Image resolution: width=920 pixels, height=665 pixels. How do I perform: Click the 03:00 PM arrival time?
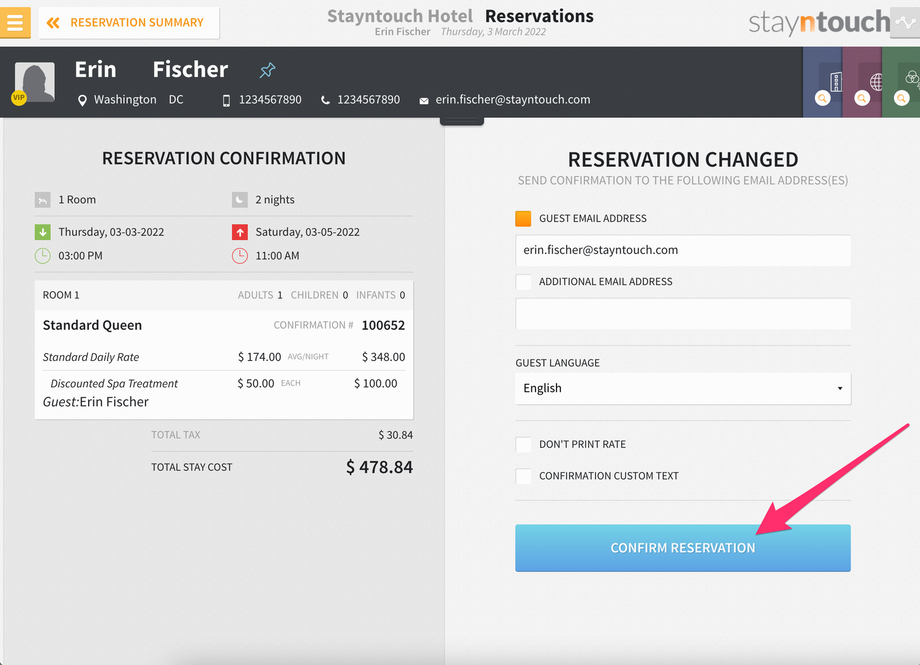tap(80, 256)
